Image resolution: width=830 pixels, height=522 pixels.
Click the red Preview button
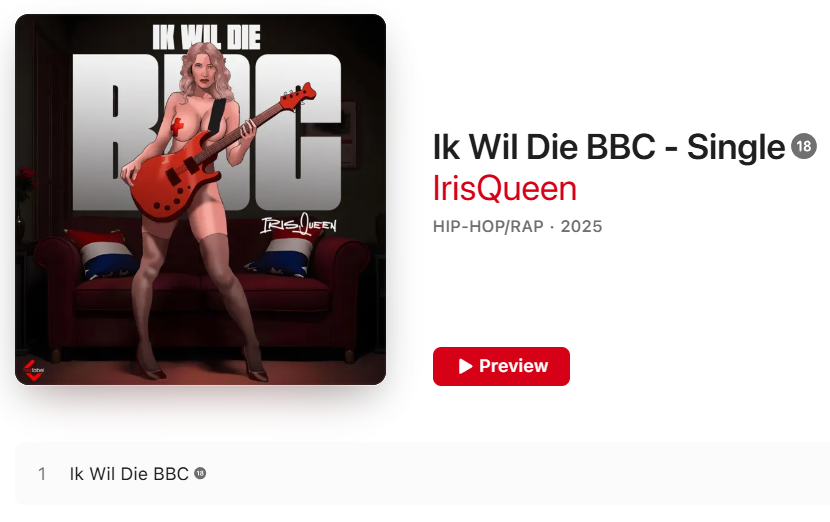(501, 366)
